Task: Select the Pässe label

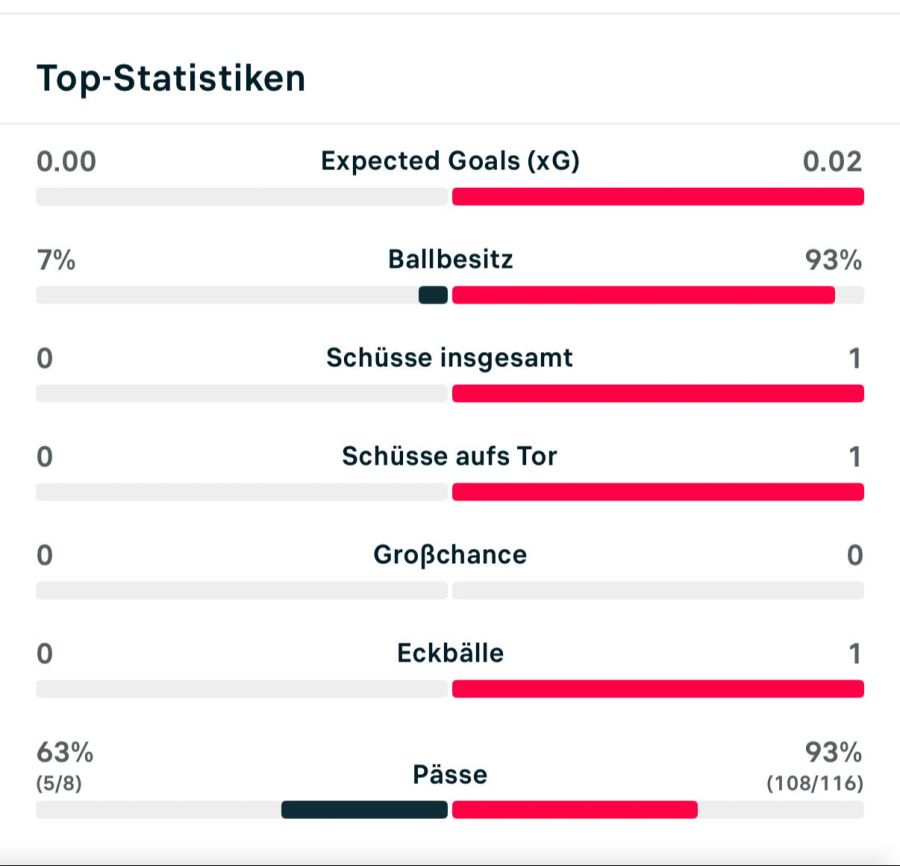Action: click(x=450, y=775)
